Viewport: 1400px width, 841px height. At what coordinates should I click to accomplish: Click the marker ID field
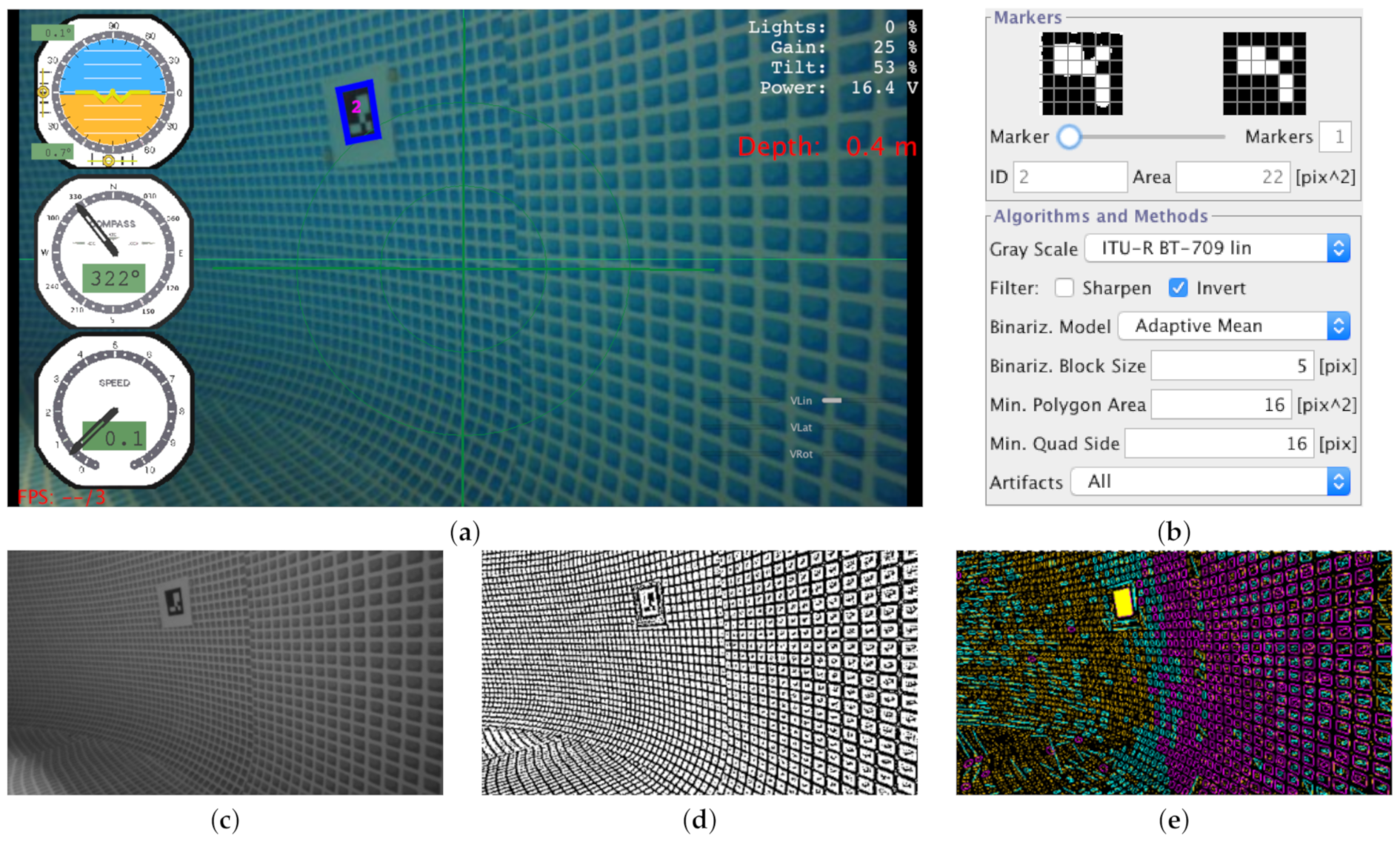pos(1069,177)
